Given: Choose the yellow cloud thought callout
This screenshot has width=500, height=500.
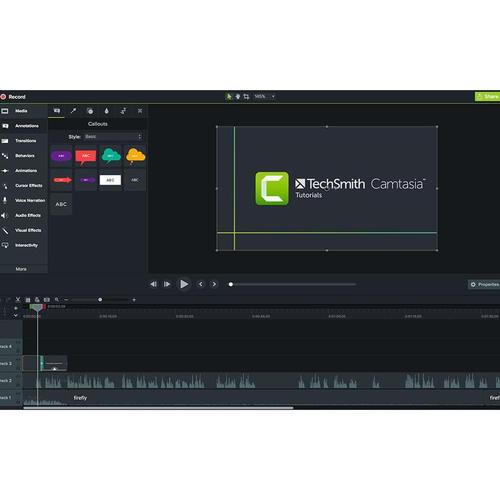Looking at the screenshot, I should point(135,156).
